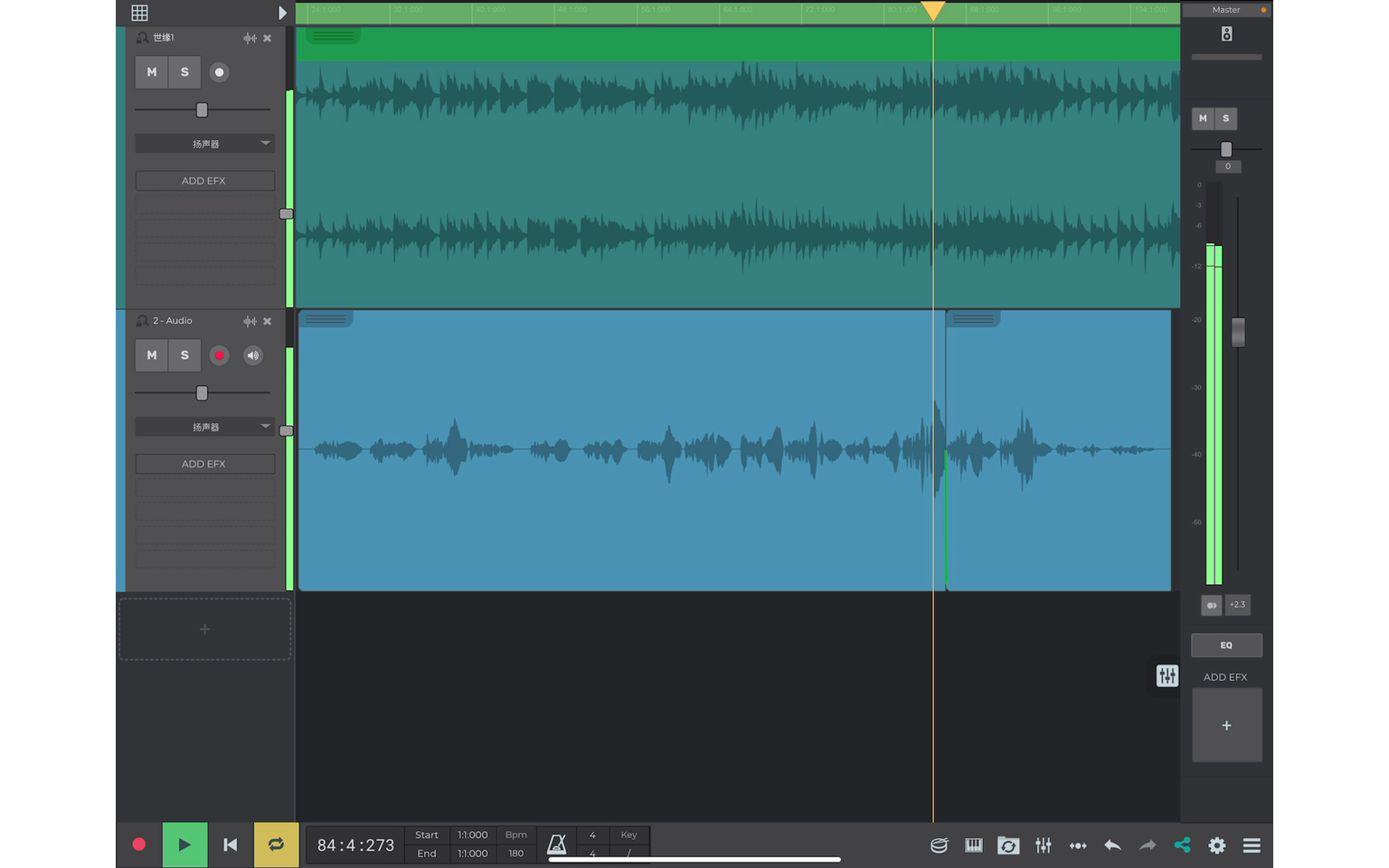Click the Undo arrow
1389x868 pixels.
tap(1112, 845)
